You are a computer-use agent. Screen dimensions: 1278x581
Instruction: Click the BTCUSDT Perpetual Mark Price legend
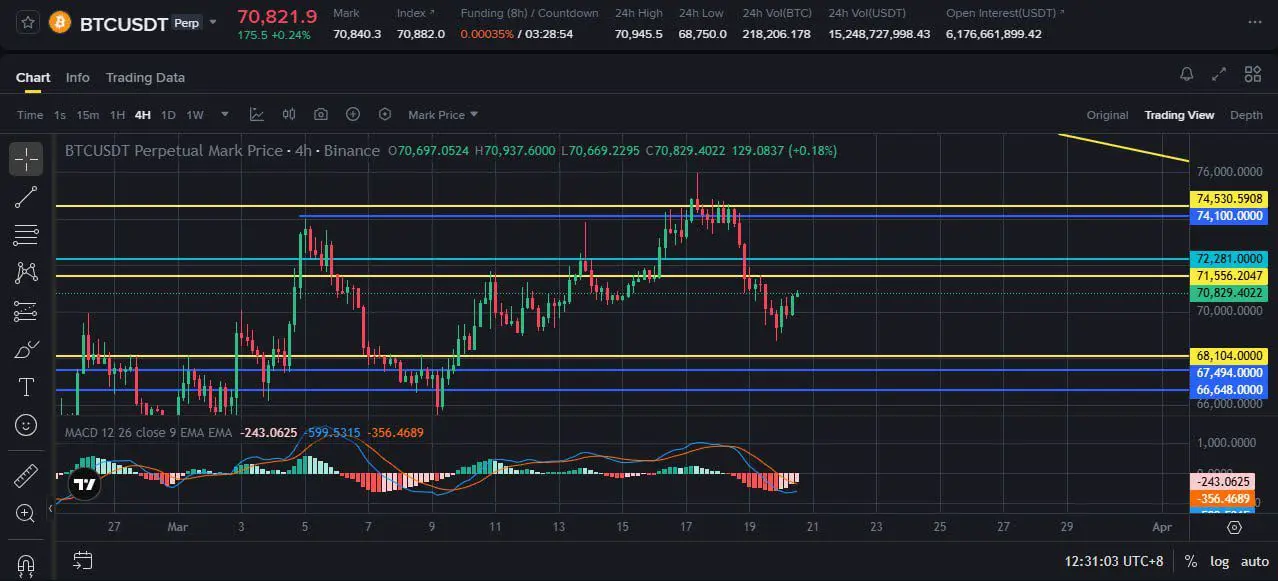click(x=222, y=151)
